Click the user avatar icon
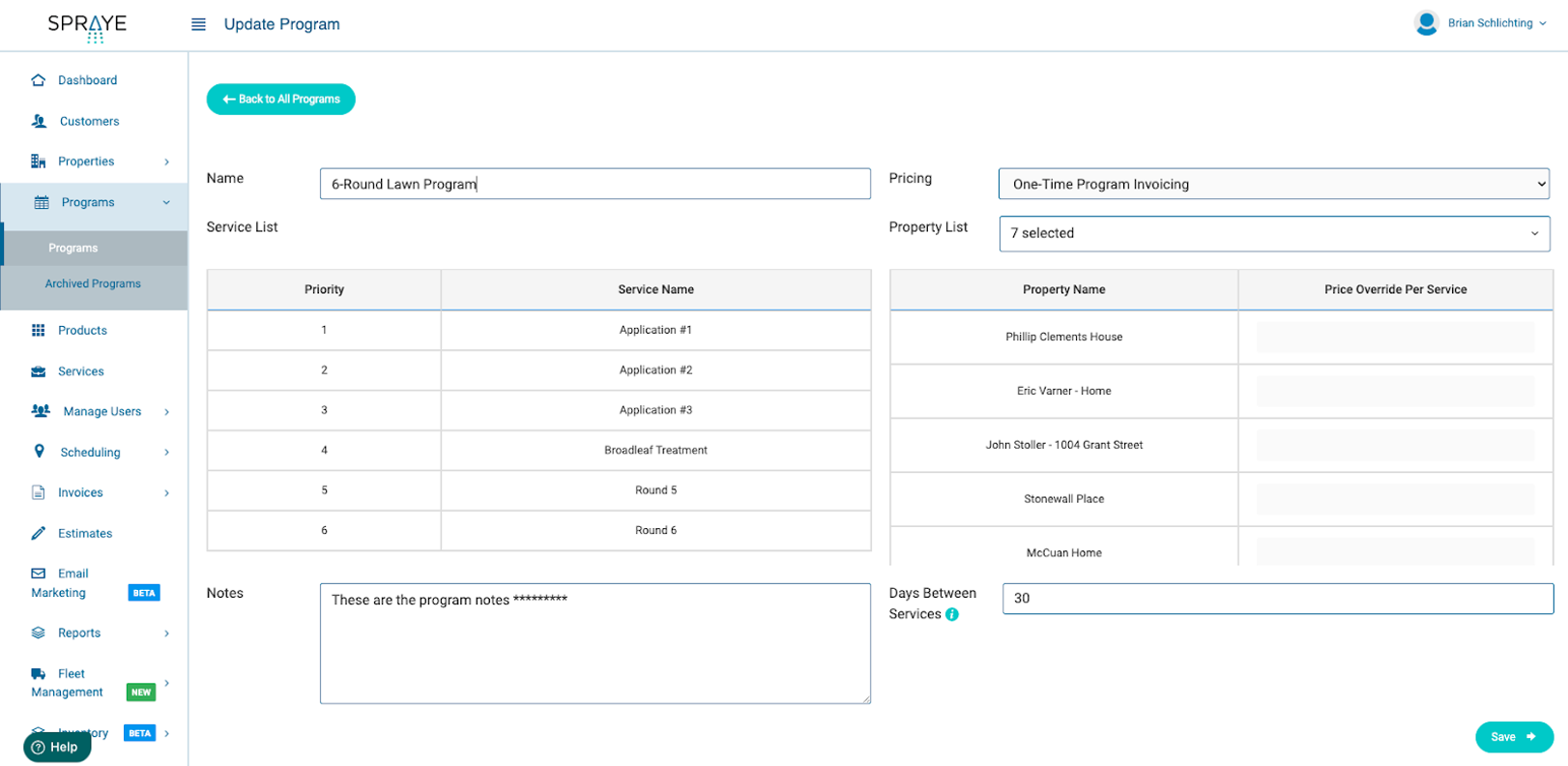This screenshot has width=1568, height=766. pos(1426,23)
